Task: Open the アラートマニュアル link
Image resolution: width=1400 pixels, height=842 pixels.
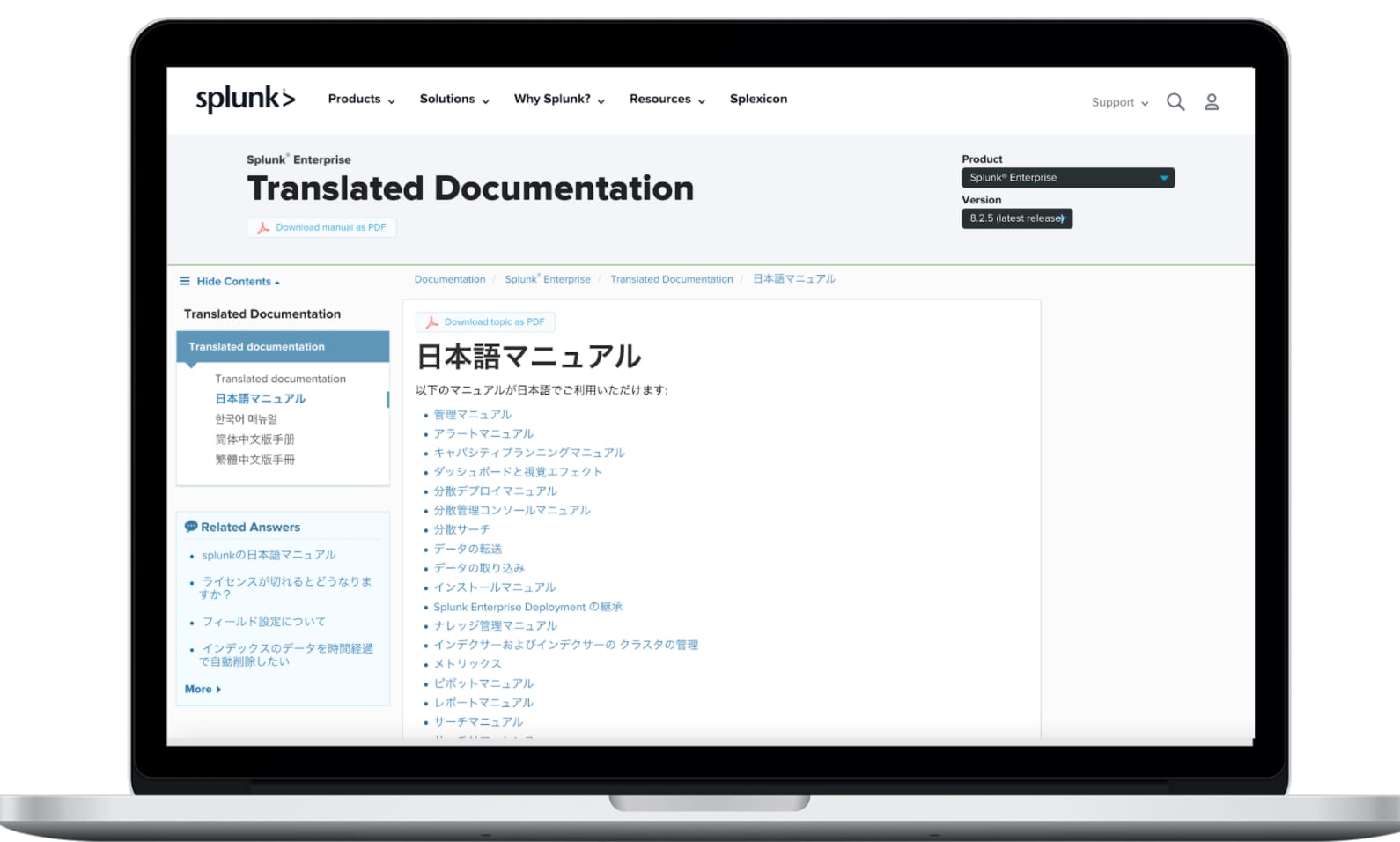Action: click(483, 434)
